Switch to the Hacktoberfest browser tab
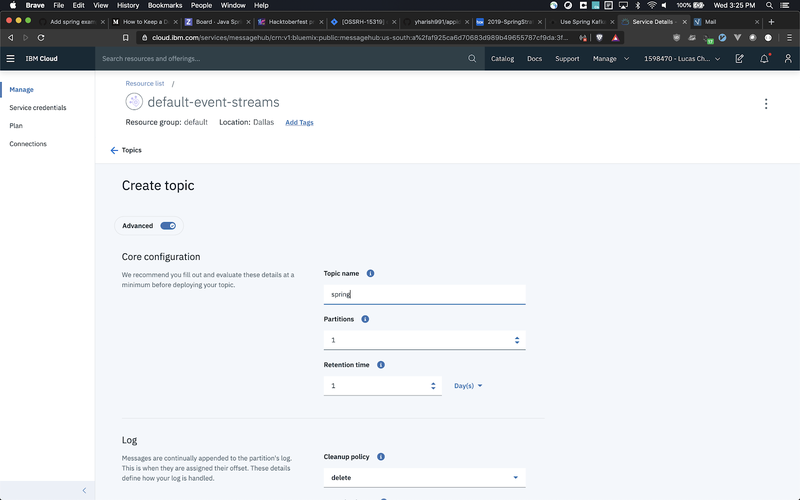 [291, 22]
